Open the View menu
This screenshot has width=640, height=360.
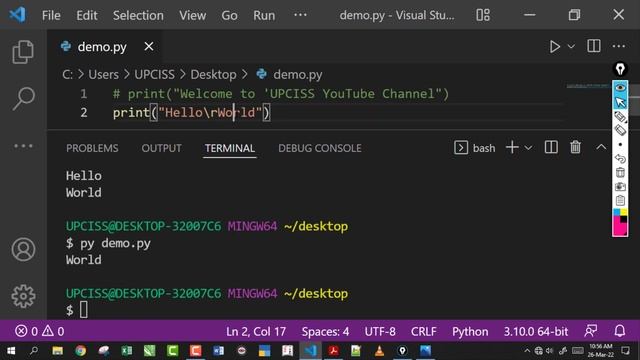click(x=192, y=16)
